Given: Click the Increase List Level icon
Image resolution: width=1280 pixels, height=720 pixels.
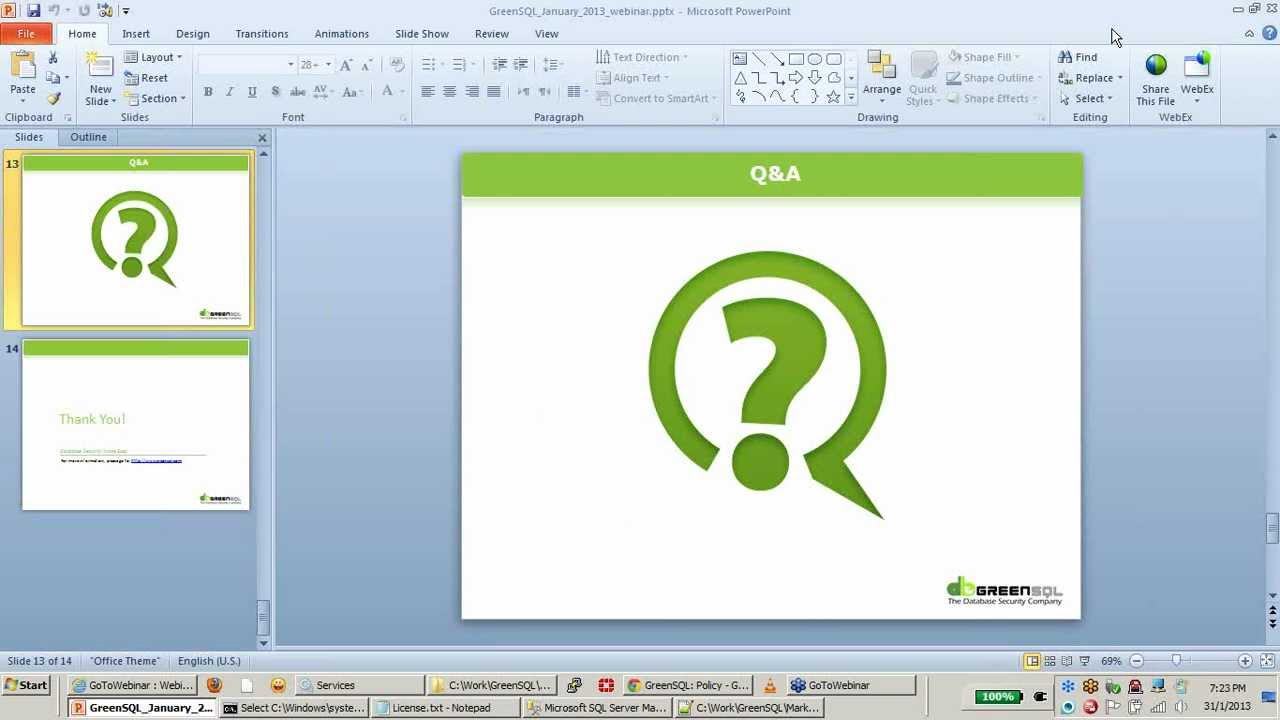Looking at the screenshot, I should [x=520, y=64].
